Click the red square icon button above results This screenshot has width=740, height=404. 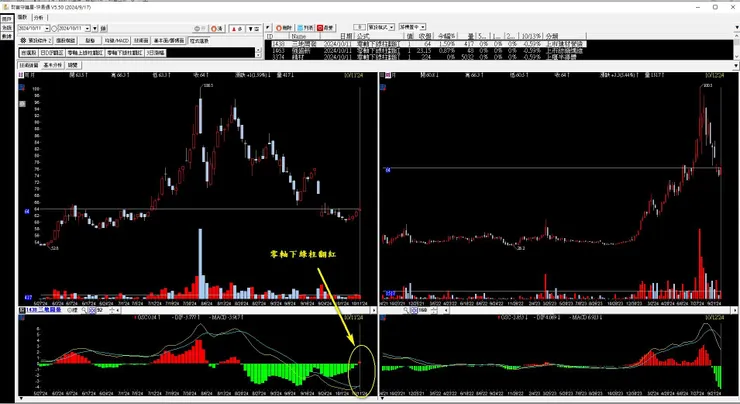point(326,28)
